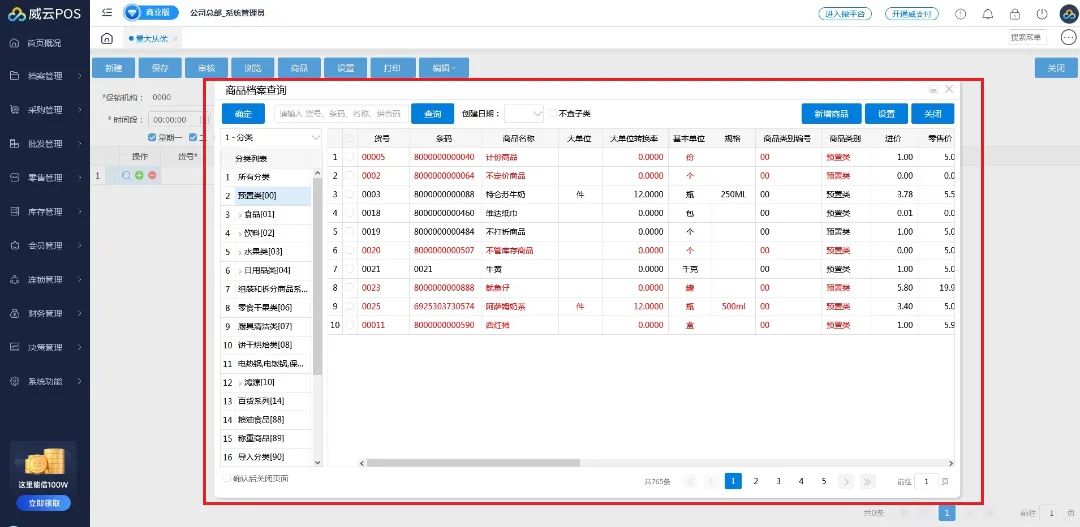Open the 创建日期 dropdown

point(524,113)
